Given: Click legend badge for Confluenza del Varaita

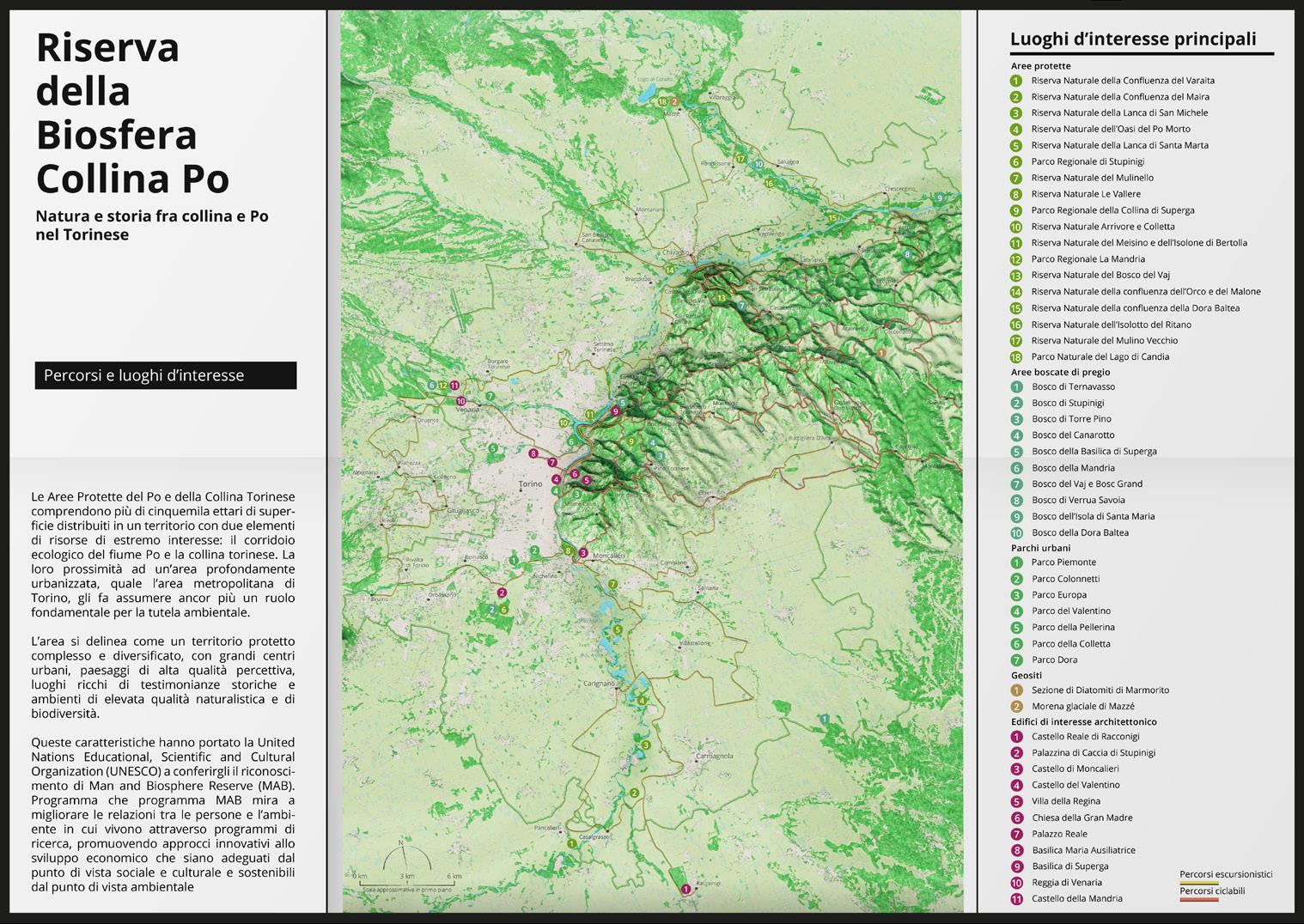Looking at the screenshot, I should point(1016,81).
